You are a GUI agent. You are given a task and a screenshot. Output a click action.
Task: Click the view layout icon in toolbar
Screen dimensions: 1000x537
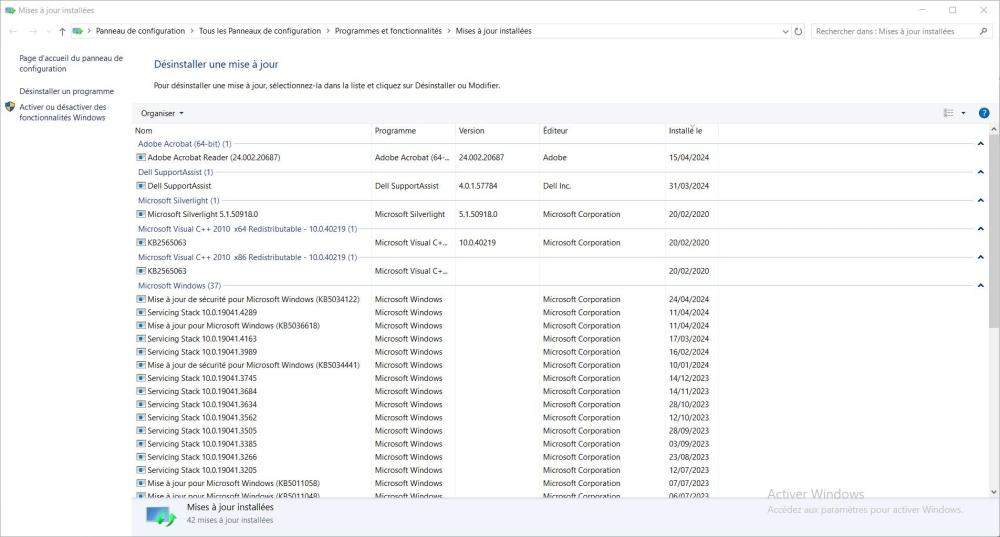coord(948,113)
